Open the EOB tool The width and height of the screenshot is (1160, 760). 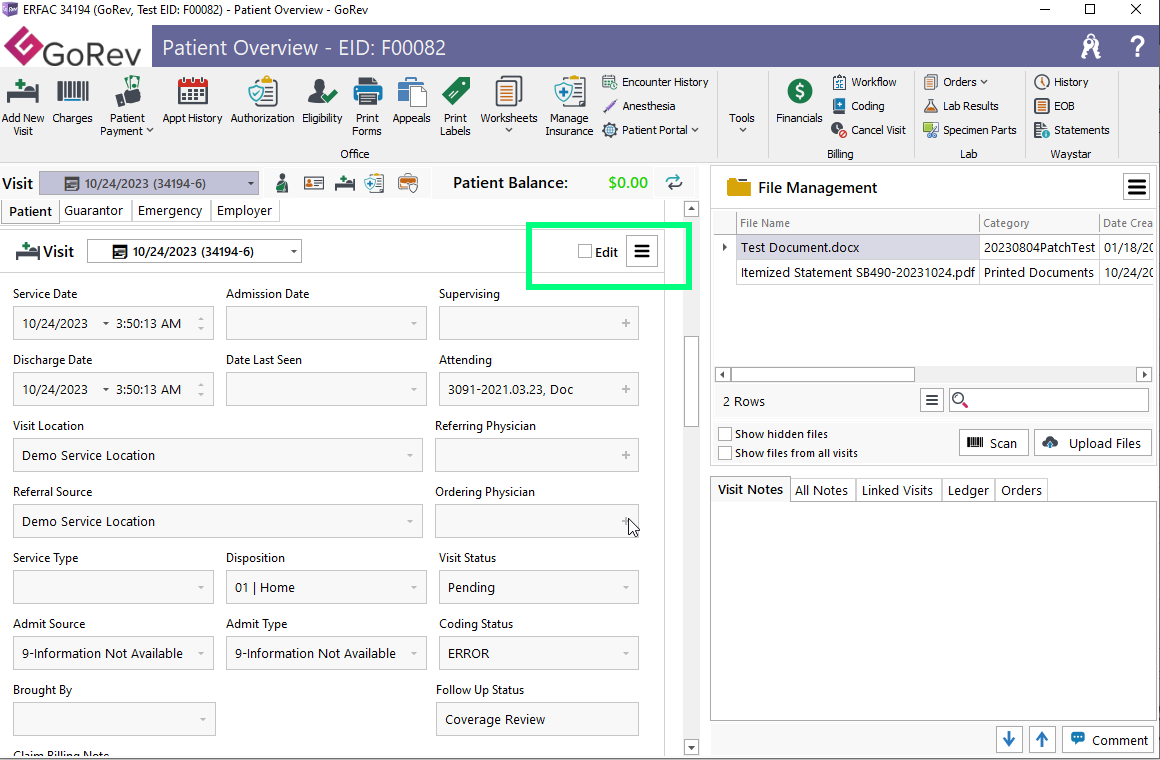(x=1054, y=106)
